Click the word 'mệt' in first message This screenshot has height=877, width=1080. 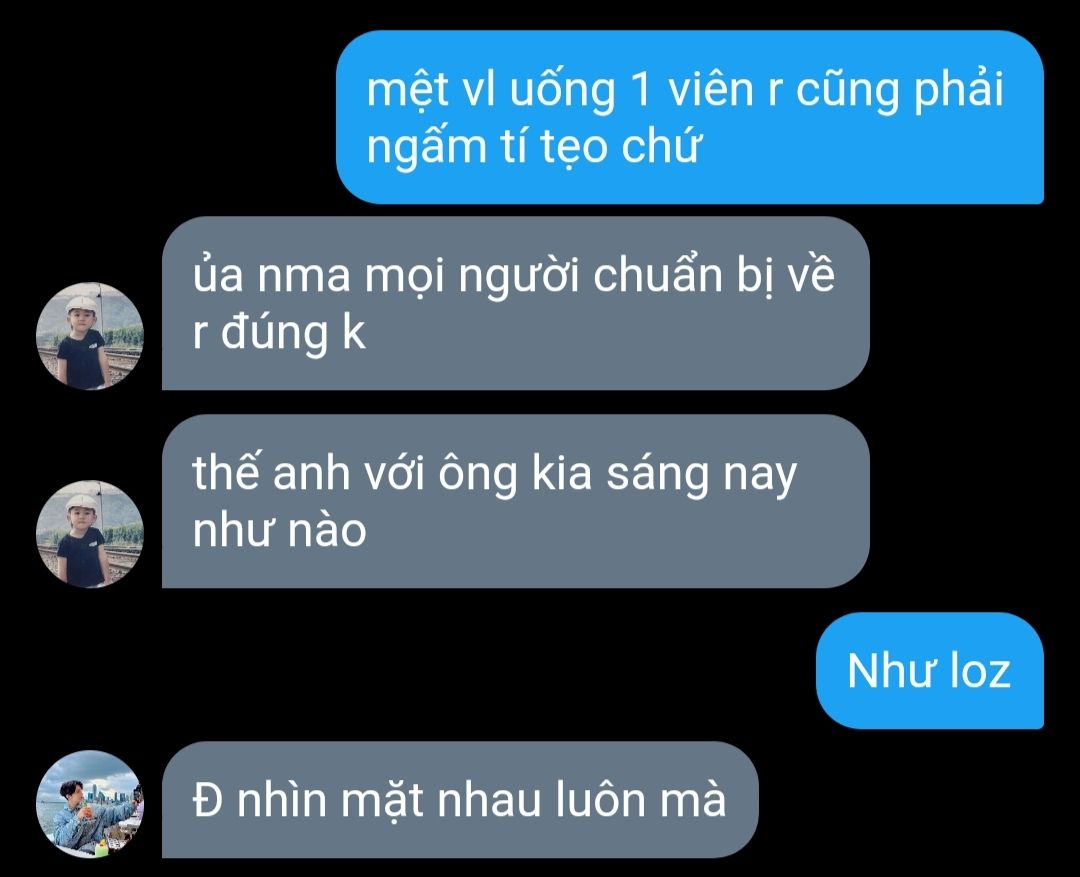click(408, 90)
